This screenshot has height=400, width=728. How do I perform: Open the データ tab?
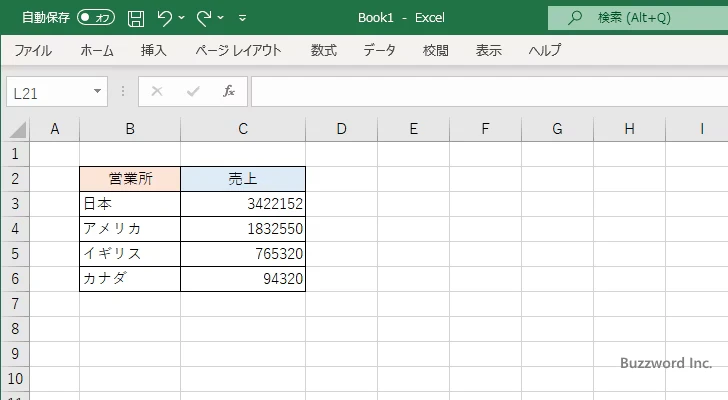point(379,50)
